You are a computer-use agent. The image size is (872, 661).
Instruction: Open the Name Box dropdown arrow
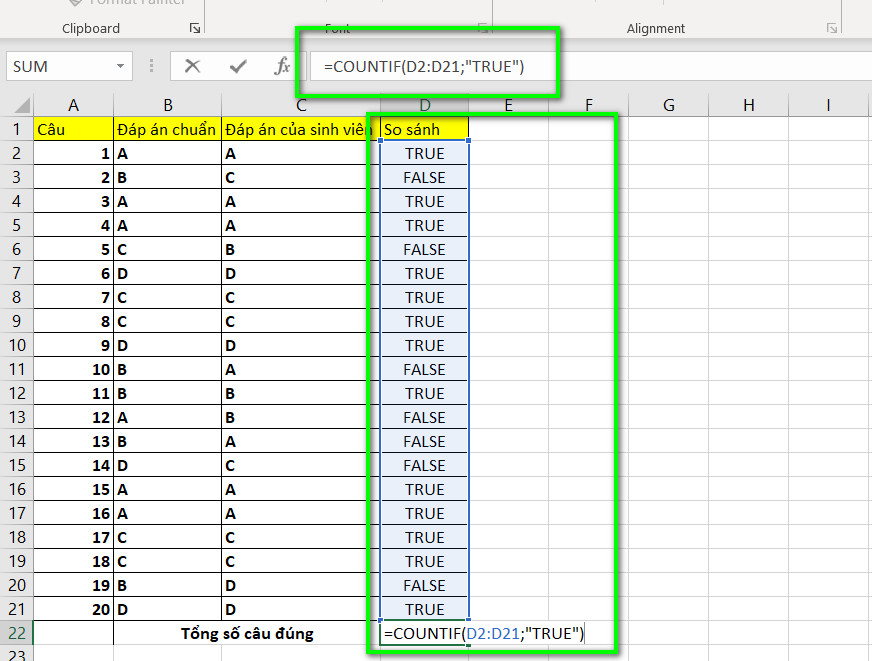tap(122, 65)
